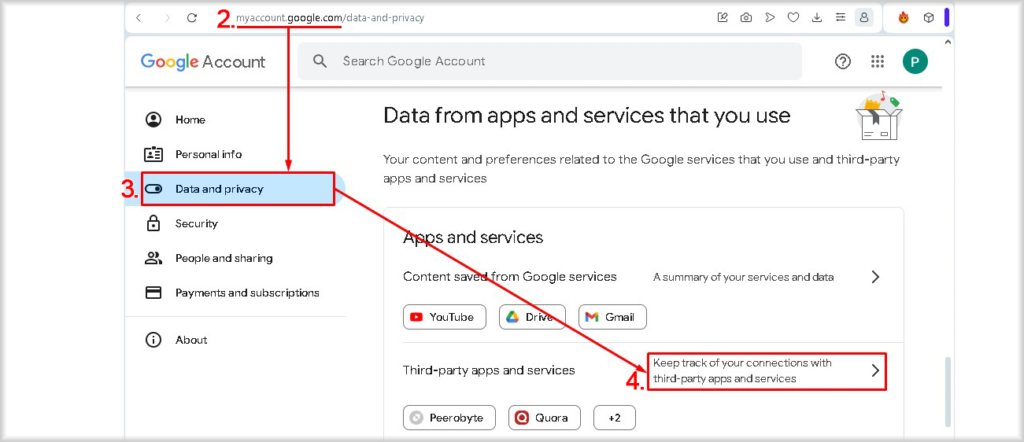Select Home in the sidebar
This screenshot has width=1024, height=442.
coord(235,120)
